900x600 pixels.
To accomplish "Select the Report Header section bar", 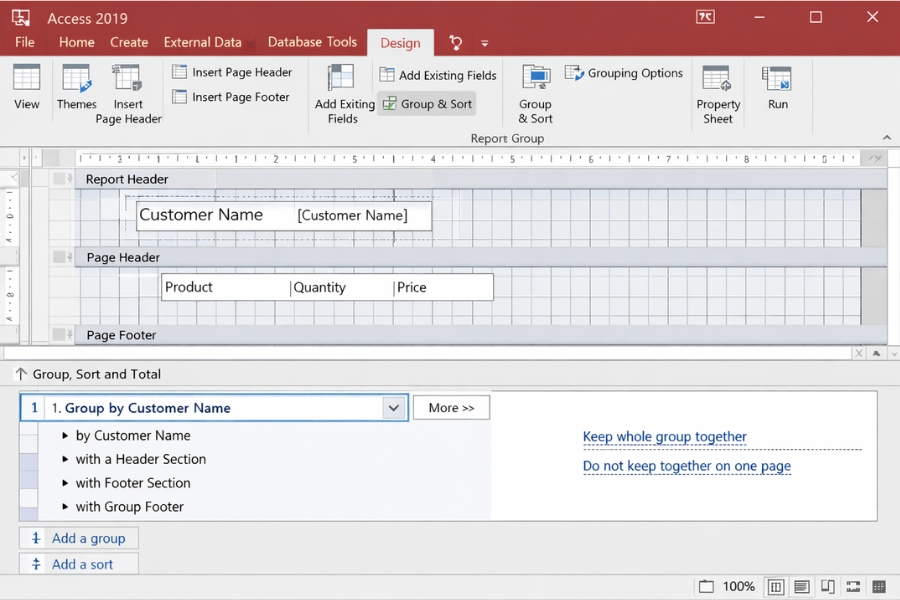I will point(127,179).
